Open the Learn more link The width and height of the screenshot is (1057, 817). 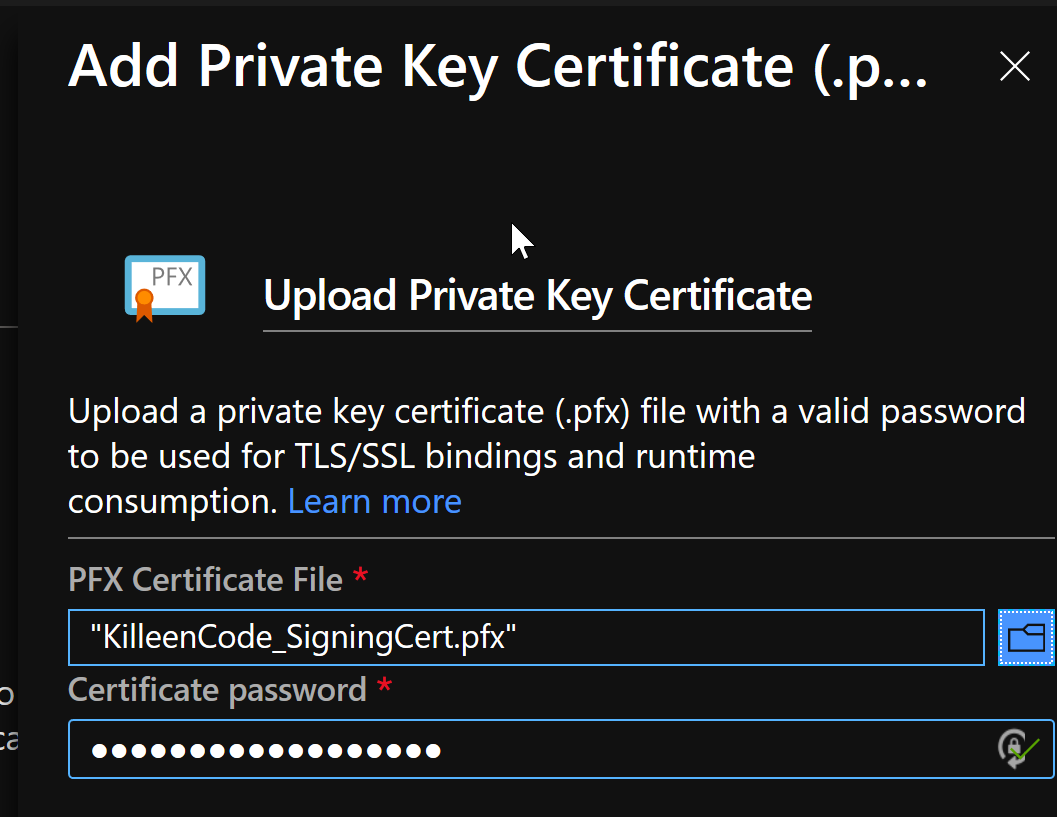(x=374, y=500)
